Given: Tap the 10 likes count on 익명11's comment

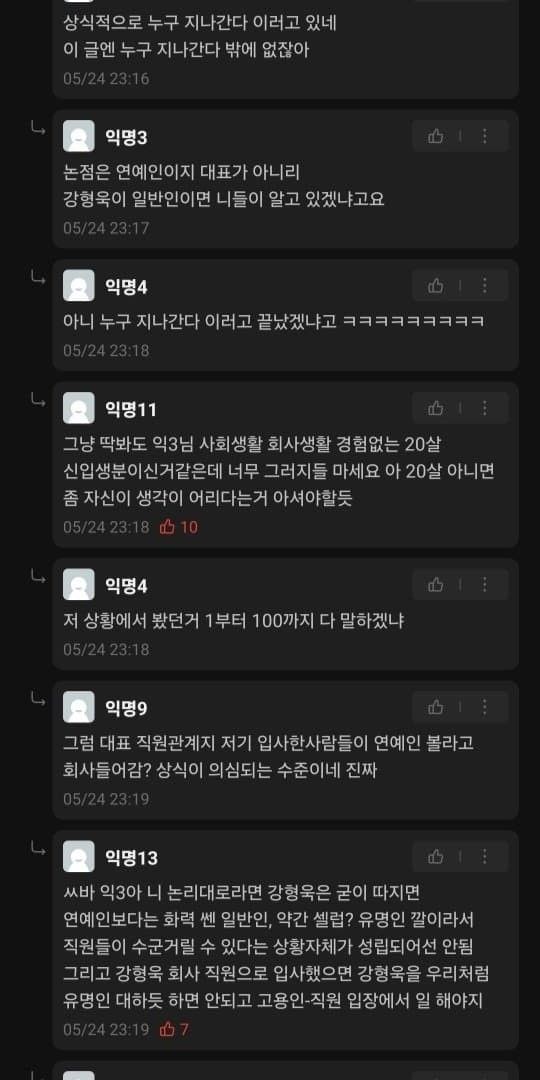Looking at the screenshot, I should coord(179,527).
